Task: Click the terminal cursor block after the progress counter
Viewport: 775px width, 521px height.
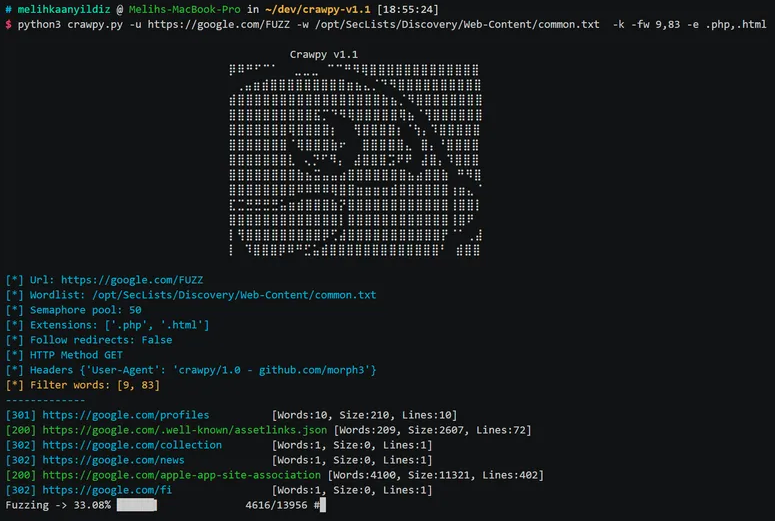Action: click(323, 505)
